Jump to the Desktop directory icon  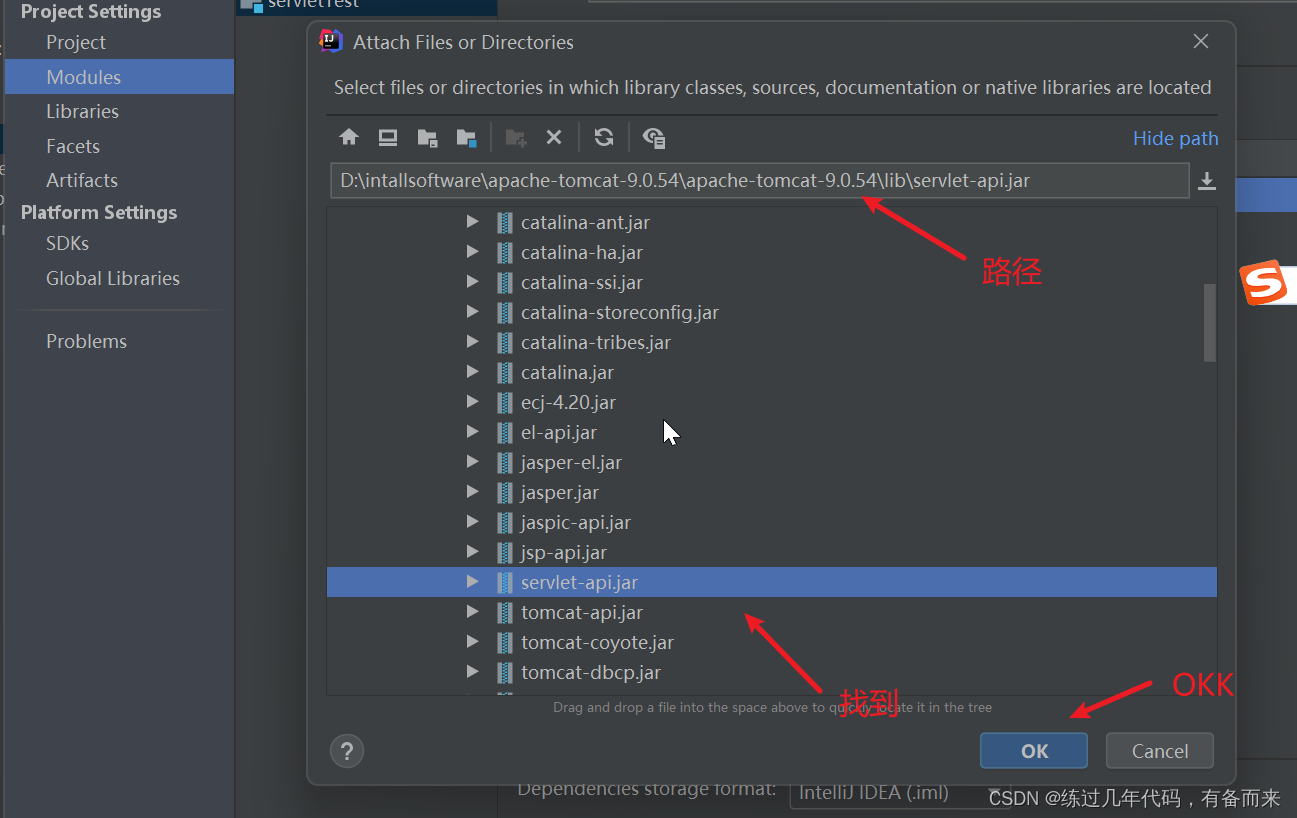pyautogui.click(x=388, y=138)
